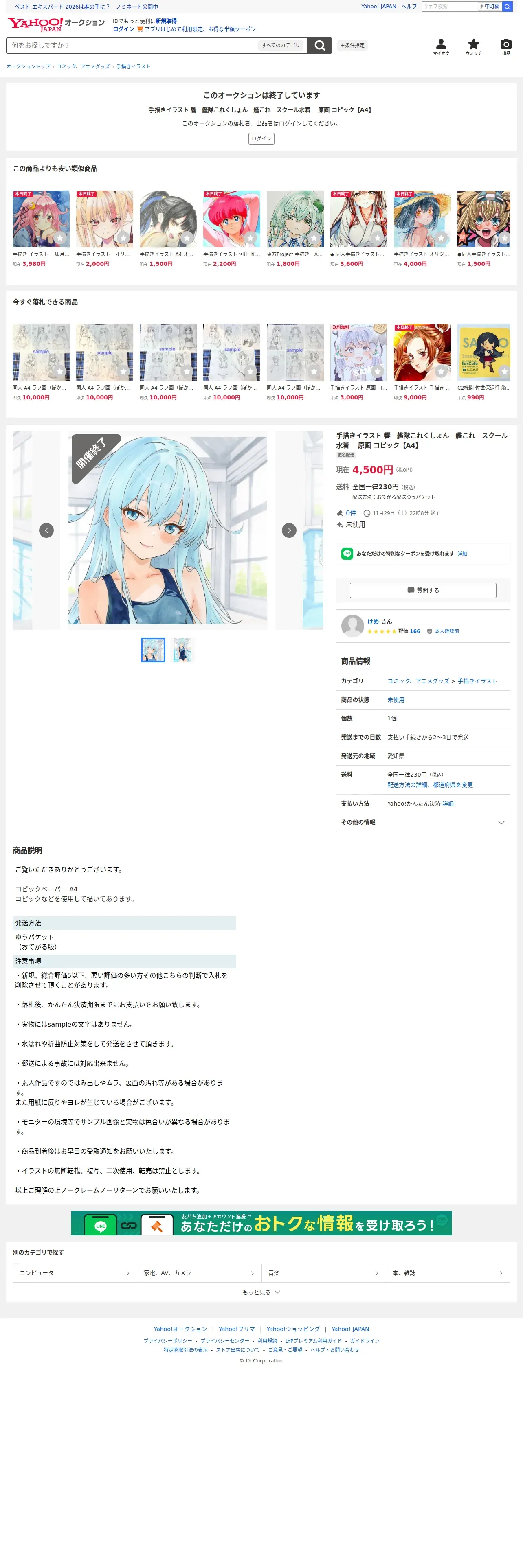Click the blue web search button
523x1568 pixels.
[507, 7]
